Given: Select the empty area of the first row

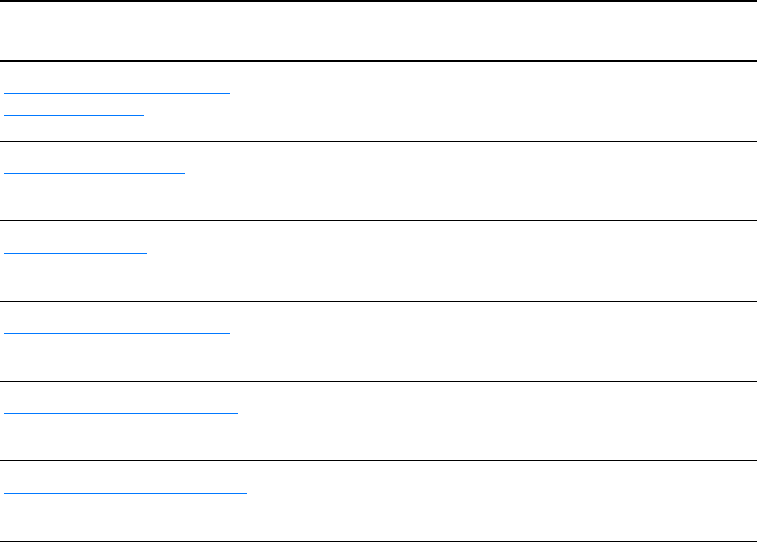Looking at the screenshot, I should 500,101.
